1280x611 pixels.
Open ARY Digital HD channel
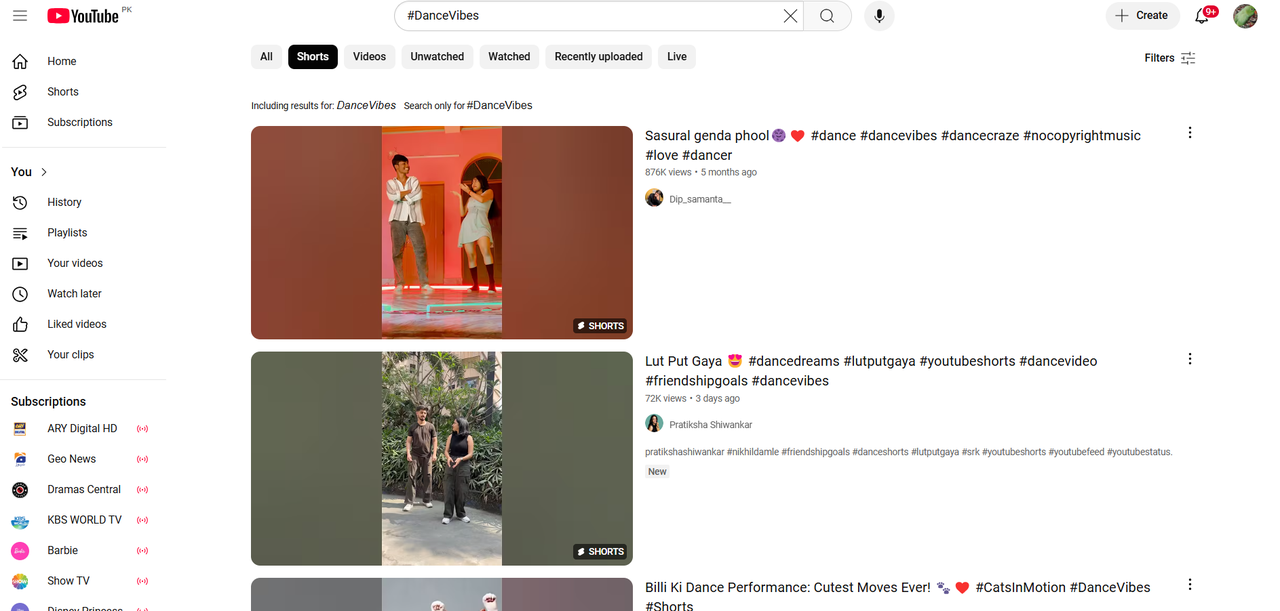(83, 429)
